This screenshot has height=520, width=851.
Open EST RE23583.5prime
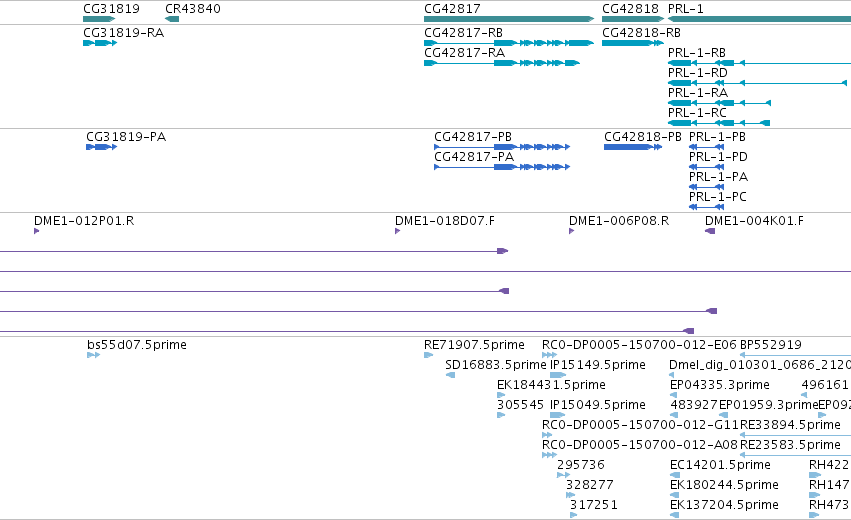click(x=795, y=455)
